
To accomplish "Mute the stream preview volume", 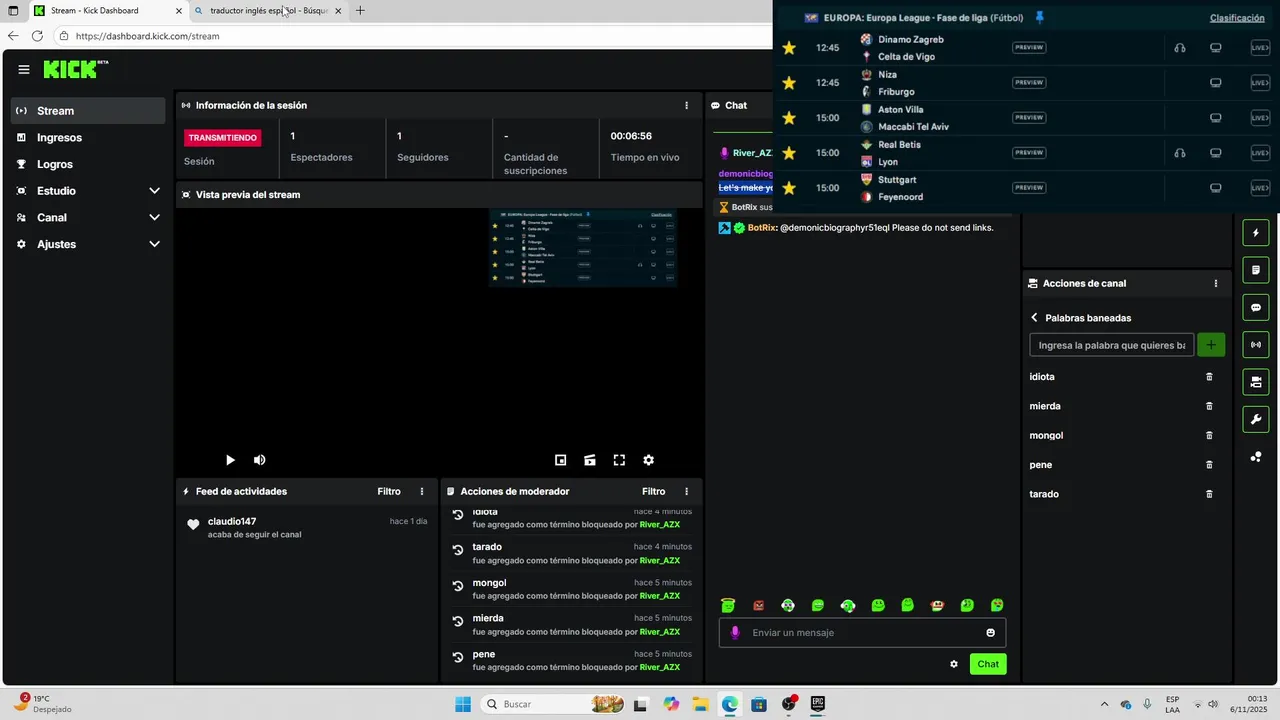I will pyautogui.click(x=260, y=460).
